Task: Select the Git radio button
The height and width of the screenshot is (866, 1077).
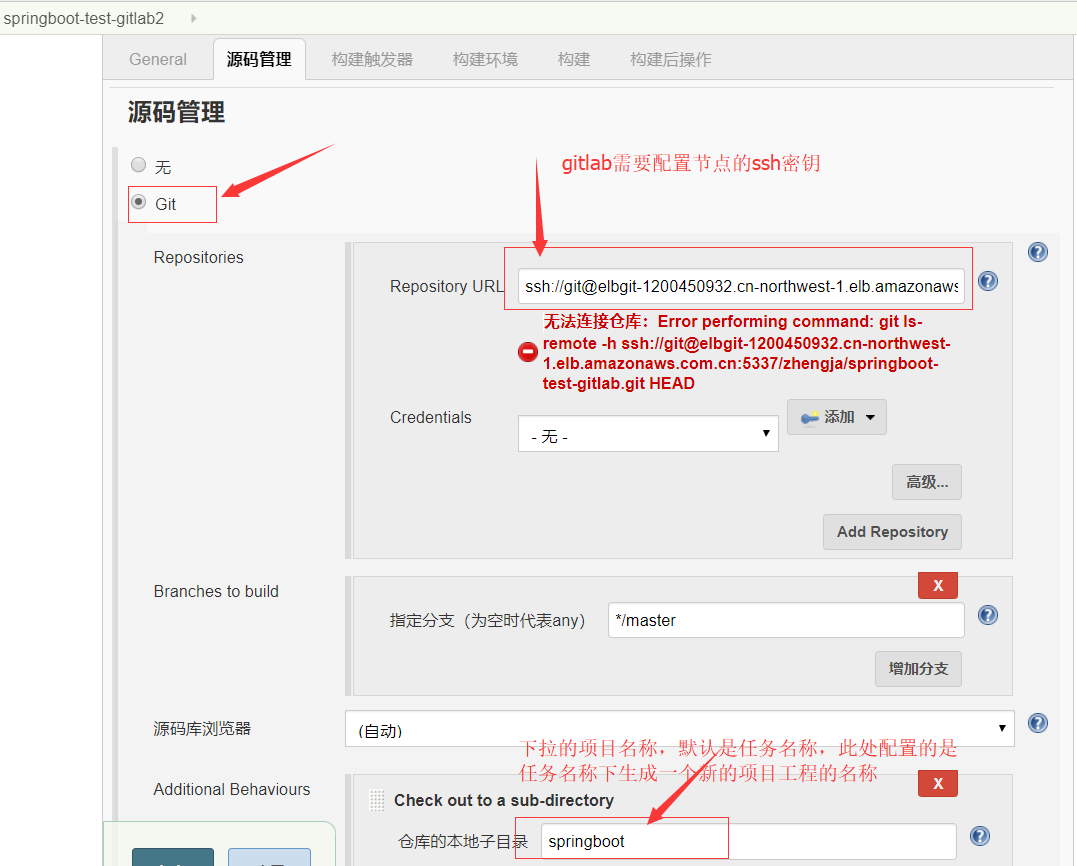Action: click(139, 202)
